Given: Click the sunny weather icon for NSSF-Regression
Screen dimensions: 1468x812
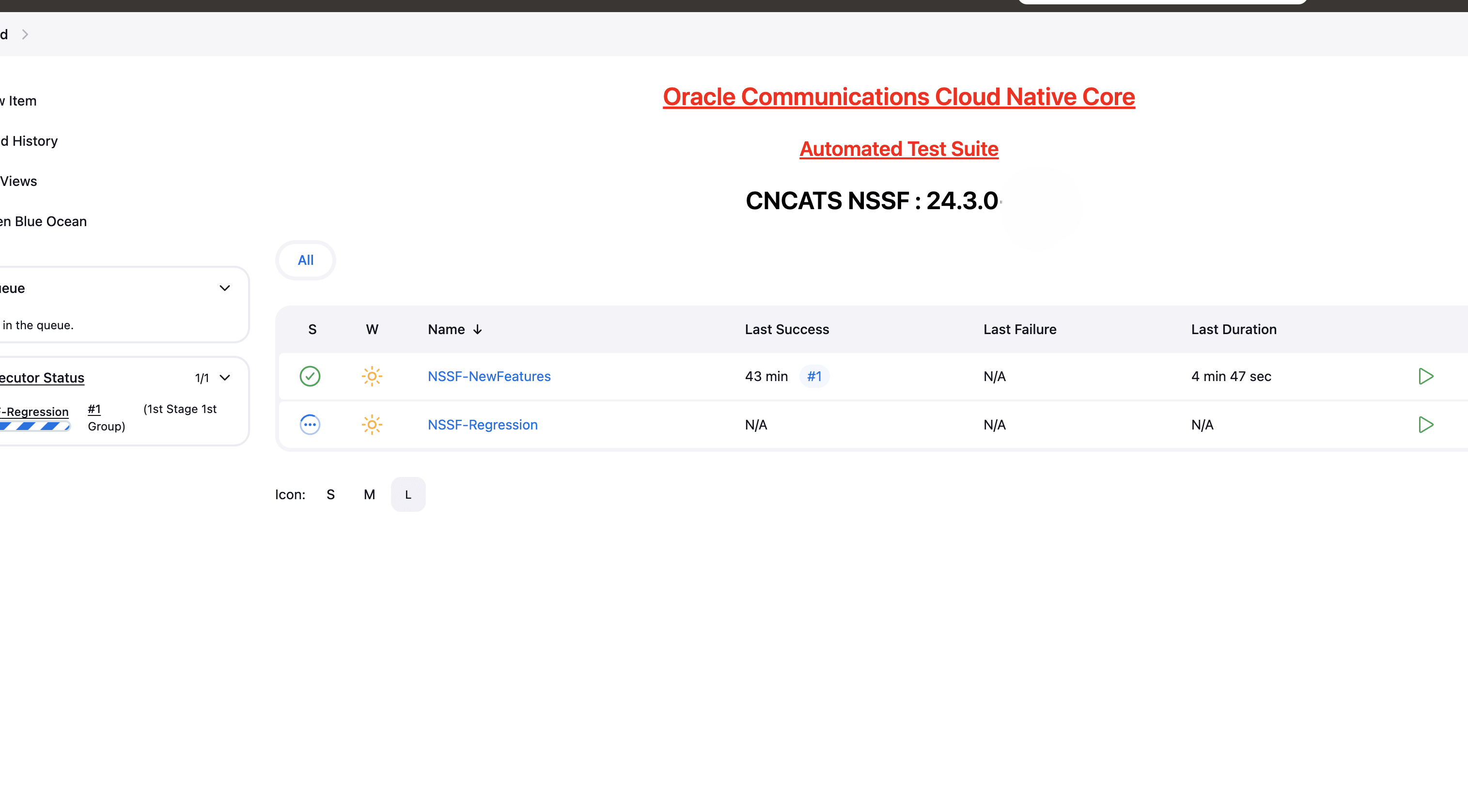Looking at the screenshot, I should tap(372, 424).
